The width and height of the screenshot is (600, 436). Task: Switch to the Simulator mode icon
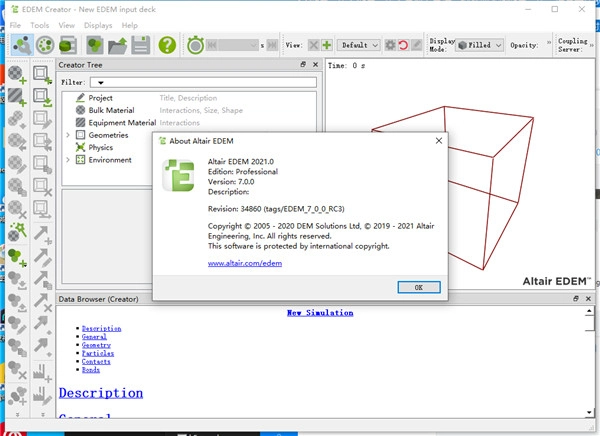point(45,45)
